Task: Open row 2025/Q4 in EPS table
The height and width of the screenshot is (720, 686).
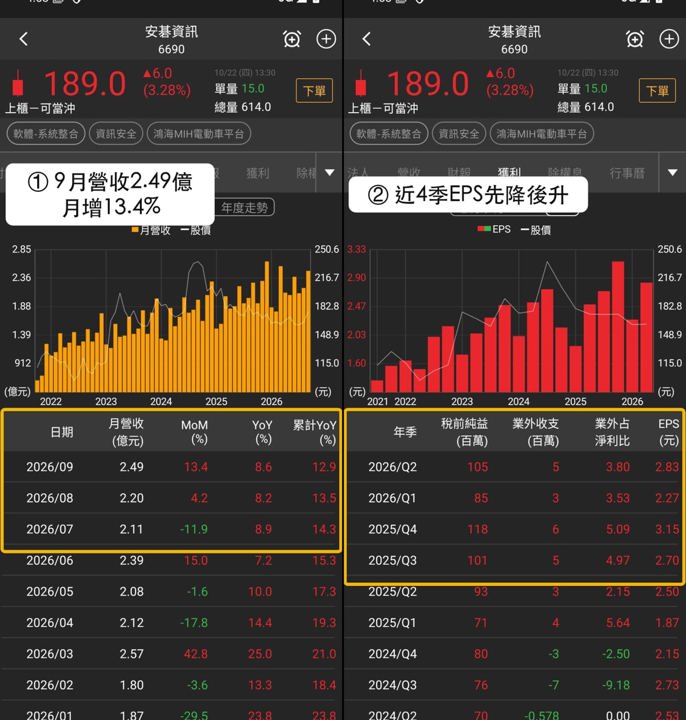Action: (x=514, y=529)
